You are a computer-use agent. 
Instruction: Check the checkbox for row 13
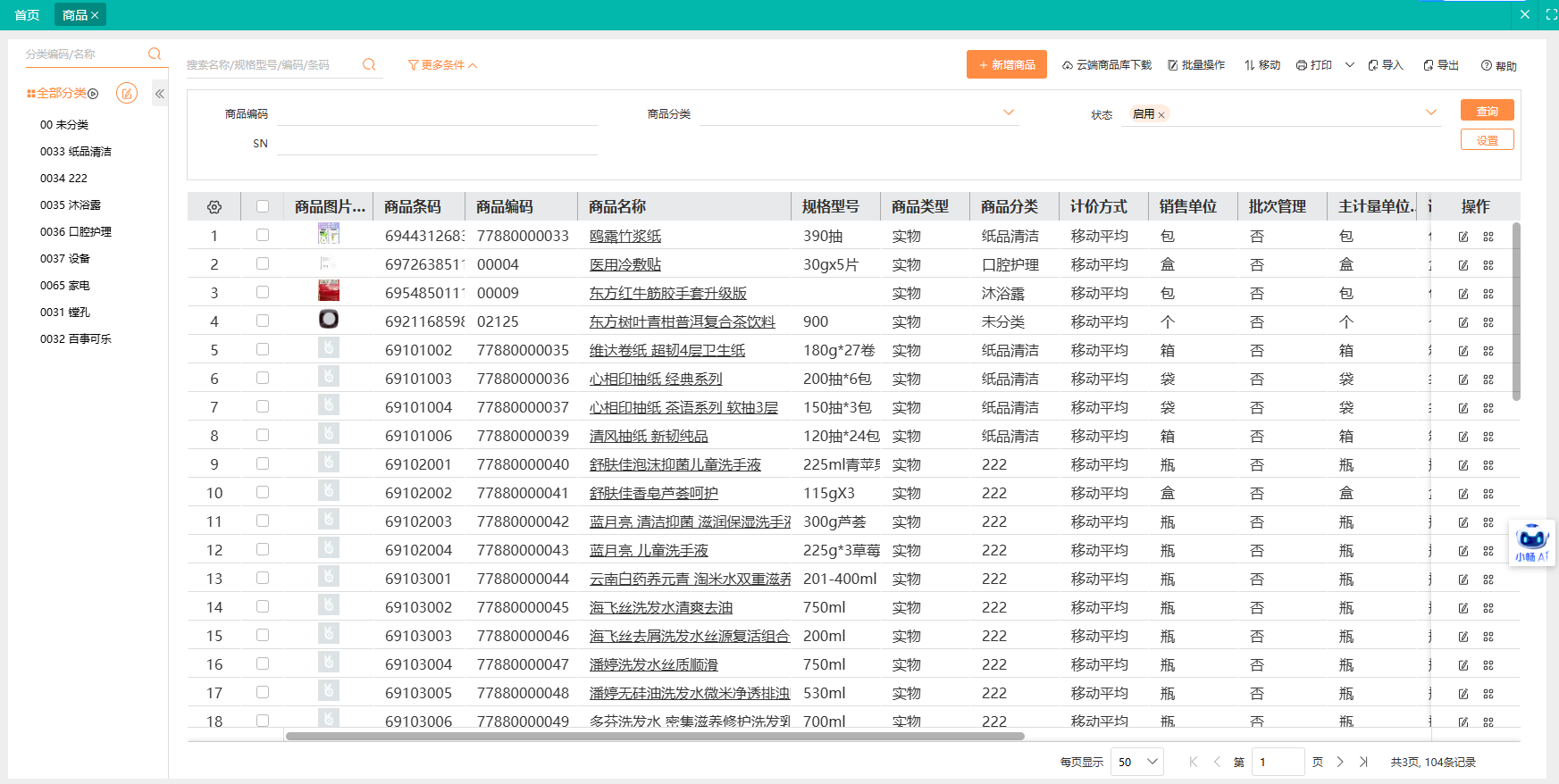coord(263,578)
